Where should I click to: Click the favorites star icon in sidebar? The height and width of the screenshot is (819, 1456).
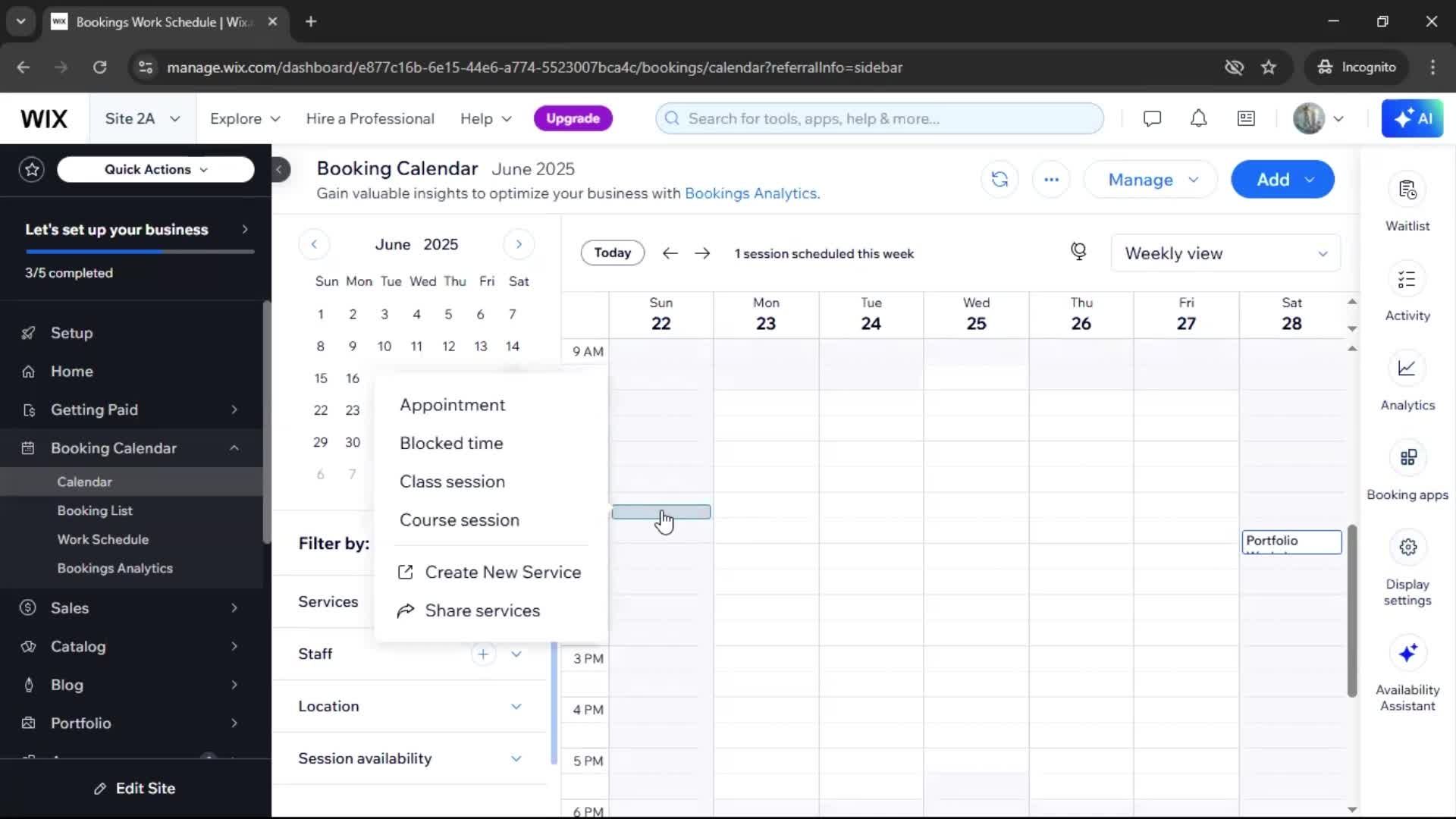32,169
